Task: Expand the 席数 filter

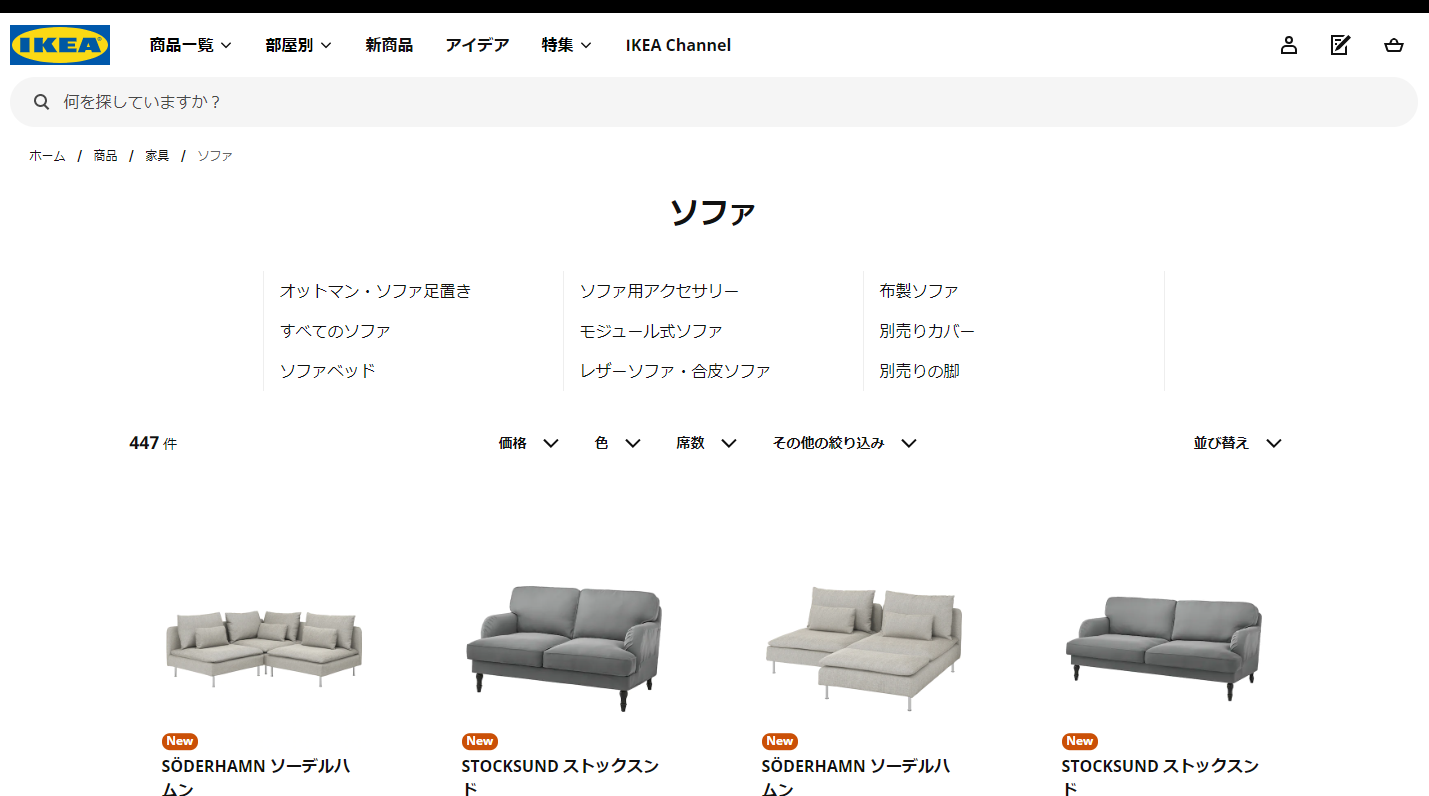Action: tap(707, 443)
